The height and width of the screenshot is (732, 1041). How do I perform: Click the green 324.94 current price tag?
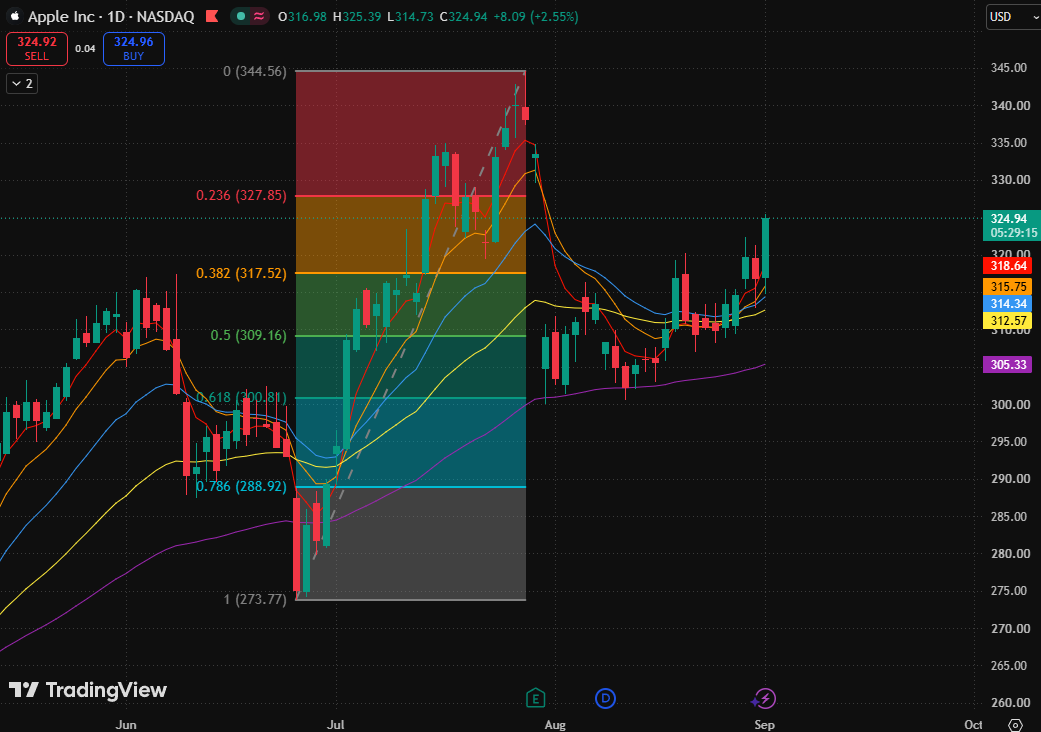tap(1009, 218)
